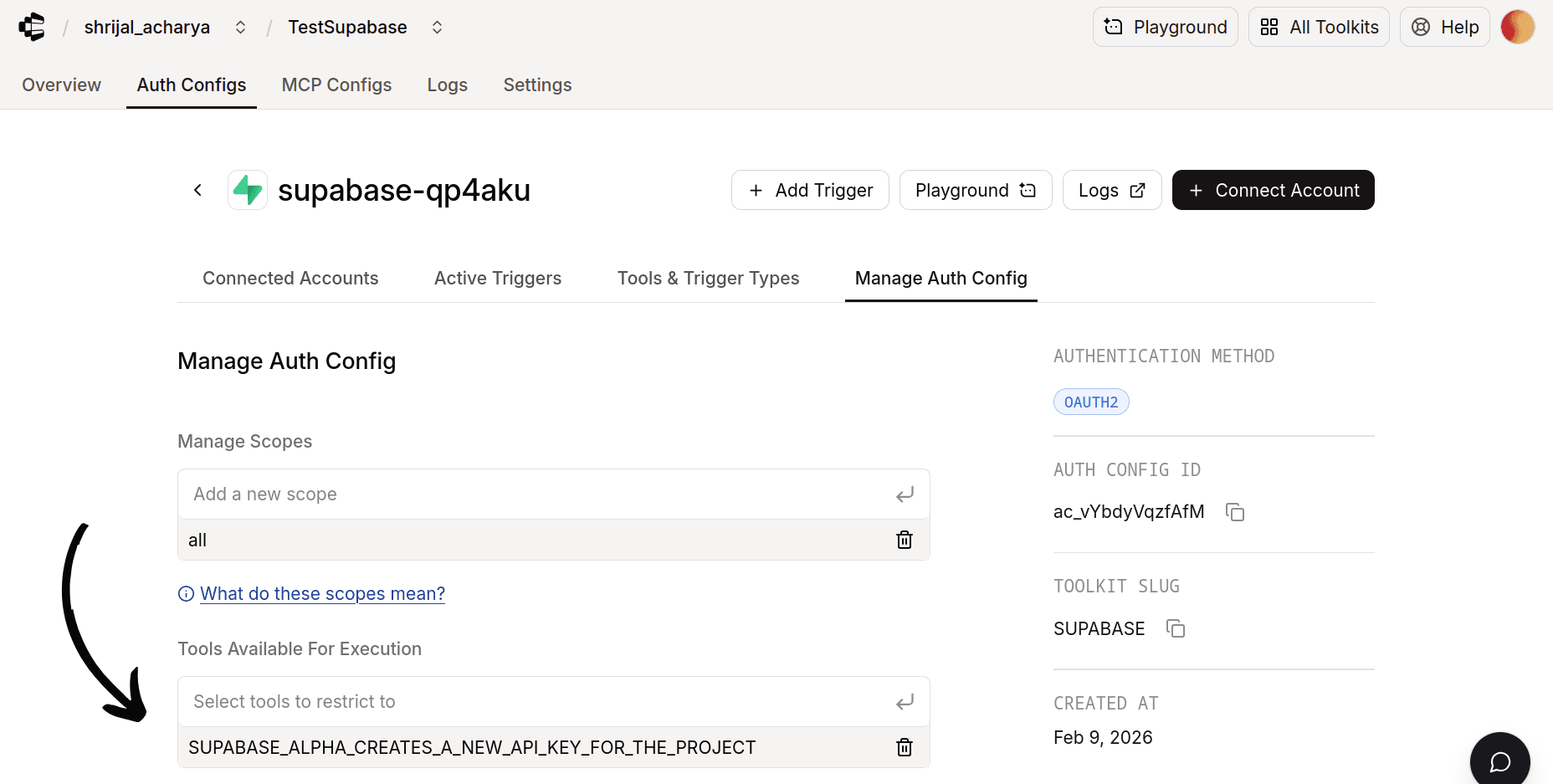Delete the 'all' scope
This screenshot has width=1553, height=784.
click(905, 540)
